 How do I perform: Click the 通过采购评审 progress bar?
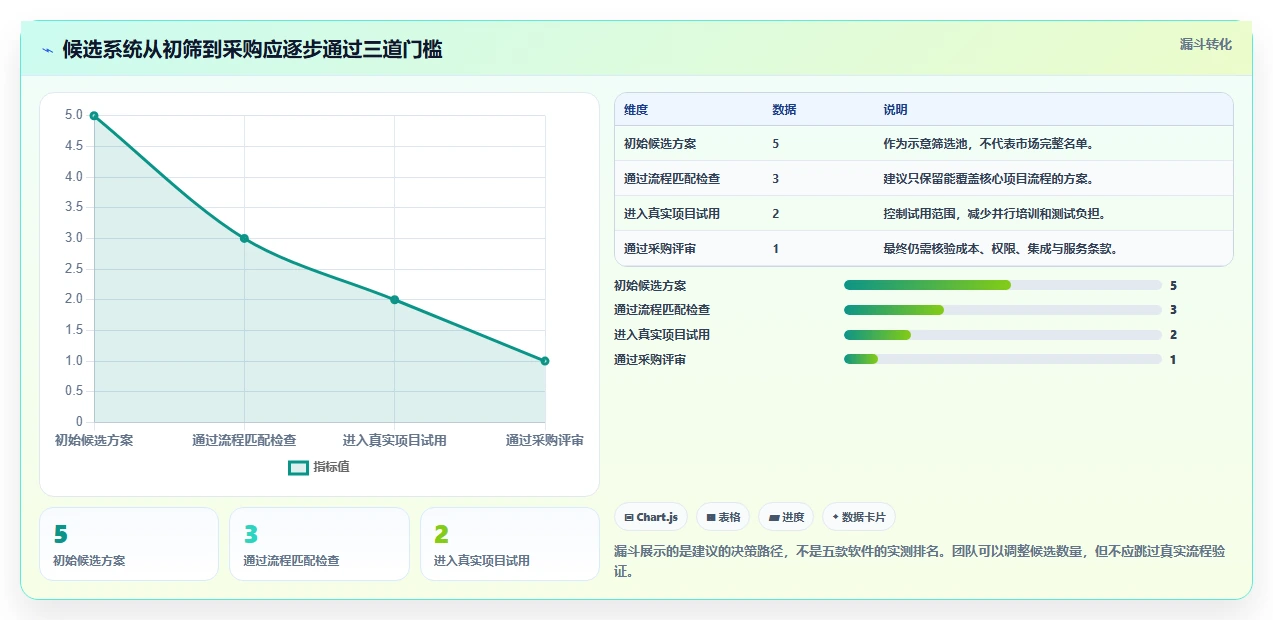1003,360
